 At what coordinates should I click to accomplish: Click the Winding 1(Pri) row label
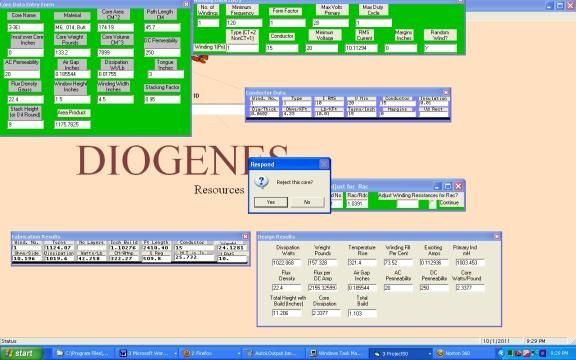[x=210, y=47]
